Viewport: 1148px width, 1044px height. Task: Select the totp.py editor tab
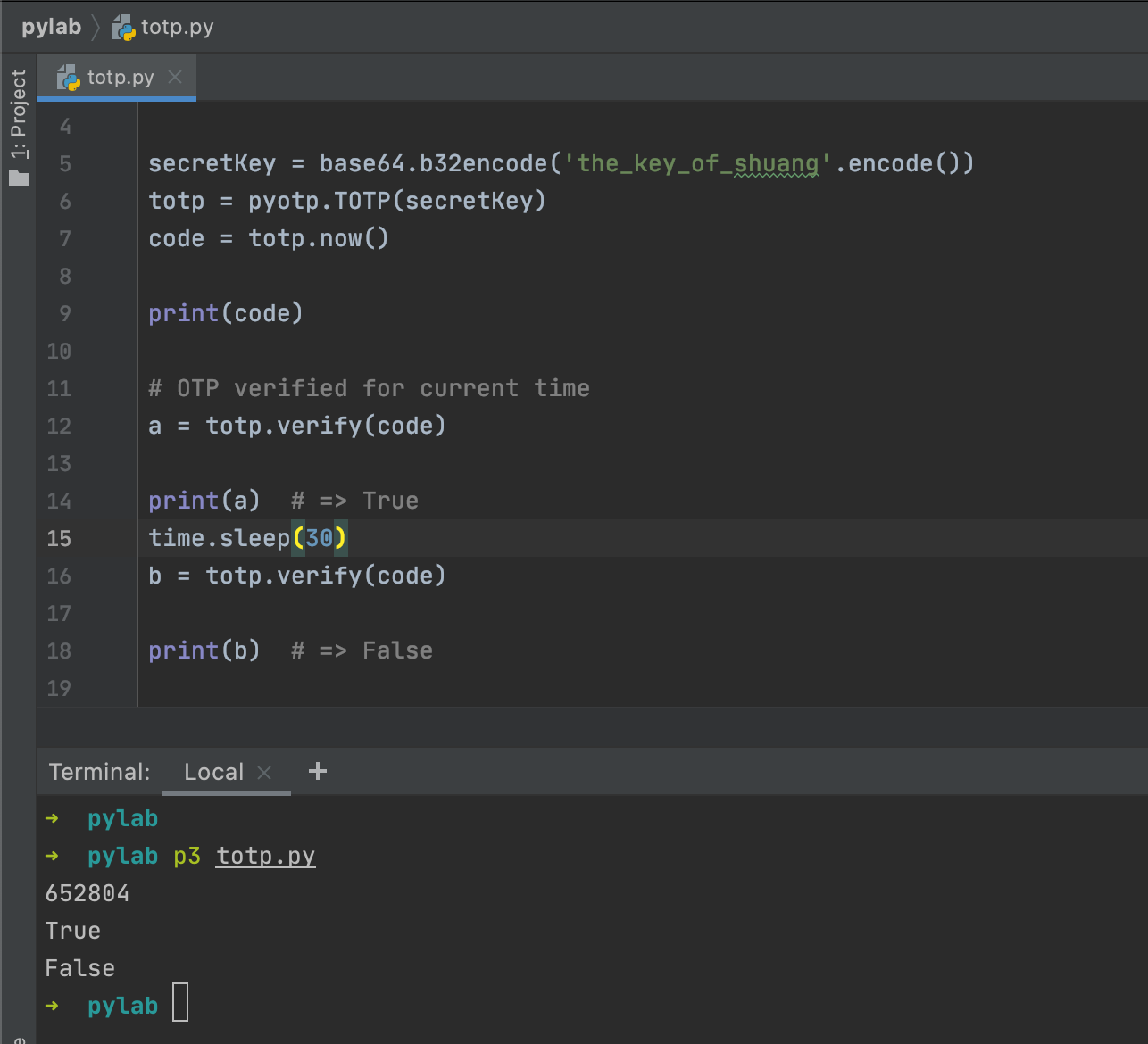pyautogui.click(x=121, y=78)
